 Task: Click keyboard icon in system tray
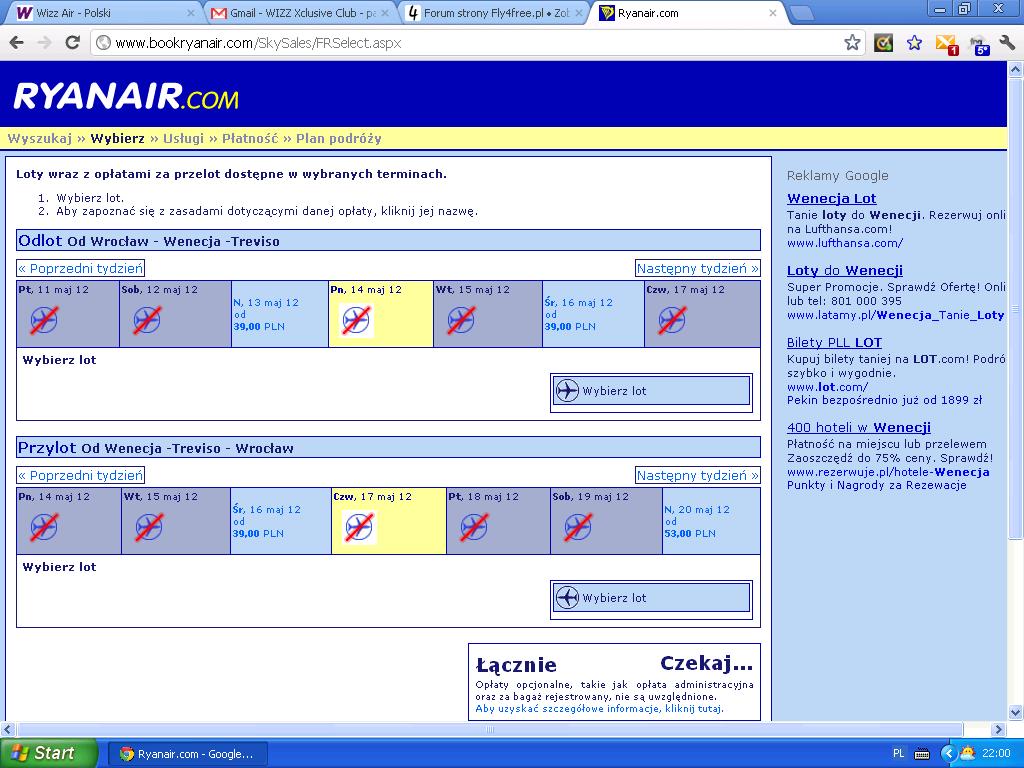pyautogui.click(x=922, y=754)
